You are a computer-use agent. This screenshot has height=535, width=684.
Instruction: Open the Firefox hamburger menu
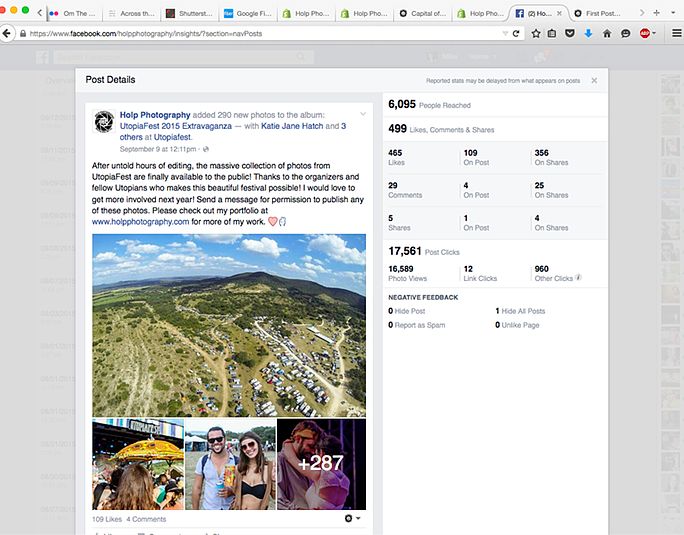(x=677, y=33)
